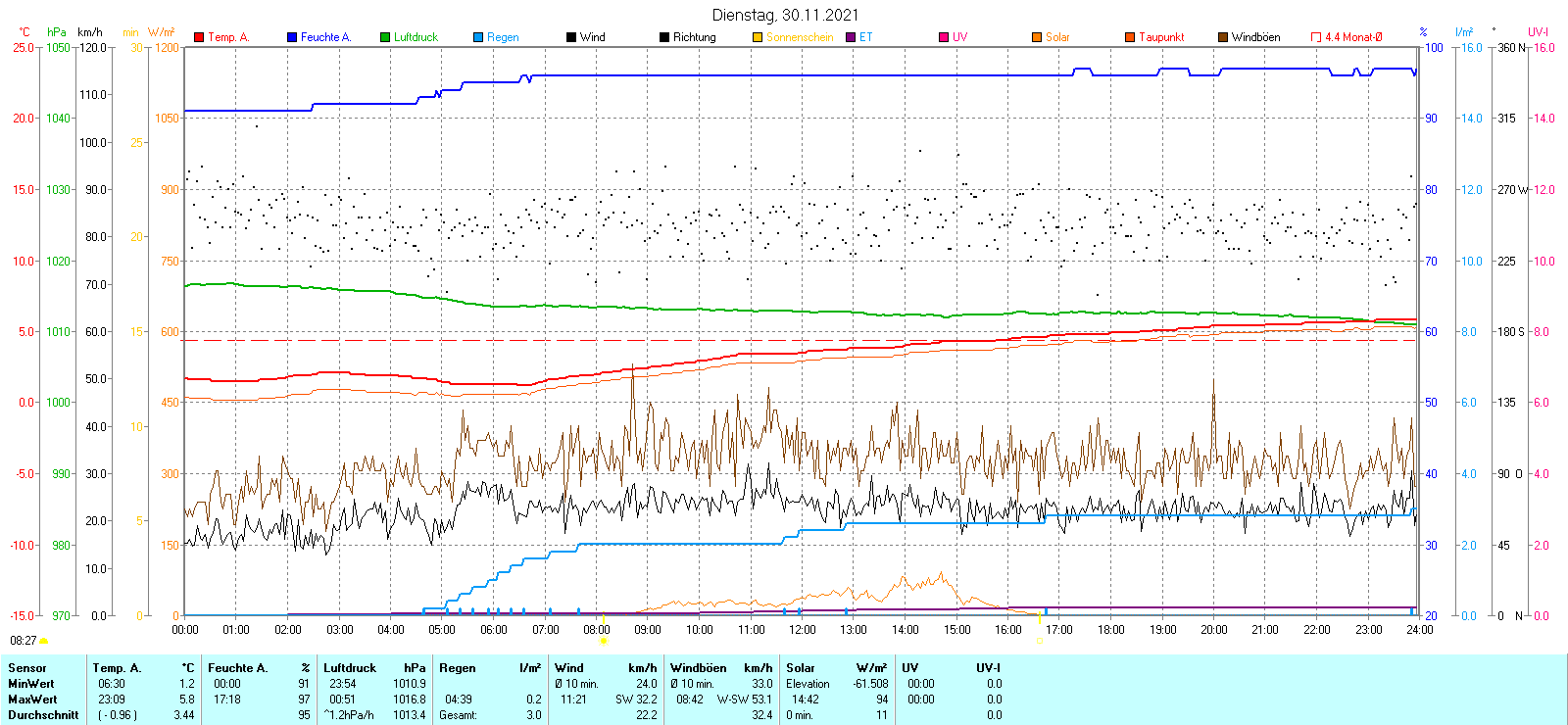
Task: Toggle the 4.4 Monat-Ø empty box
Action: click(x=1316, y=37)
